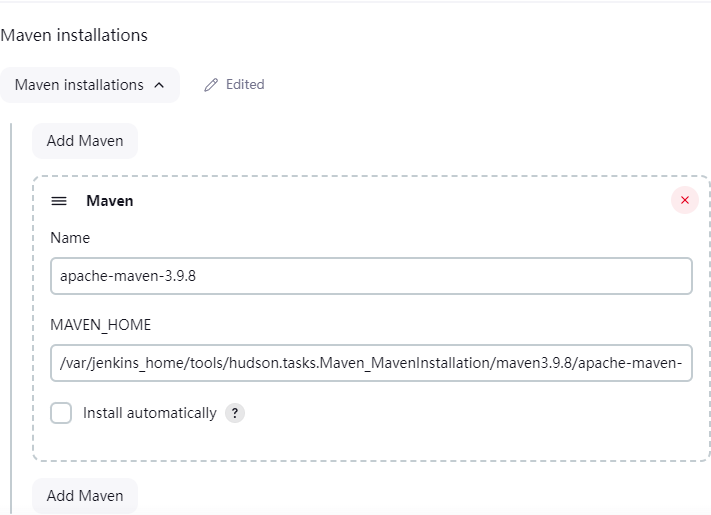The height and width of the screenshot is (515, 711).
Task: Click the end of the MAVEN_HOME path text
Action: [x=680, y=364]
